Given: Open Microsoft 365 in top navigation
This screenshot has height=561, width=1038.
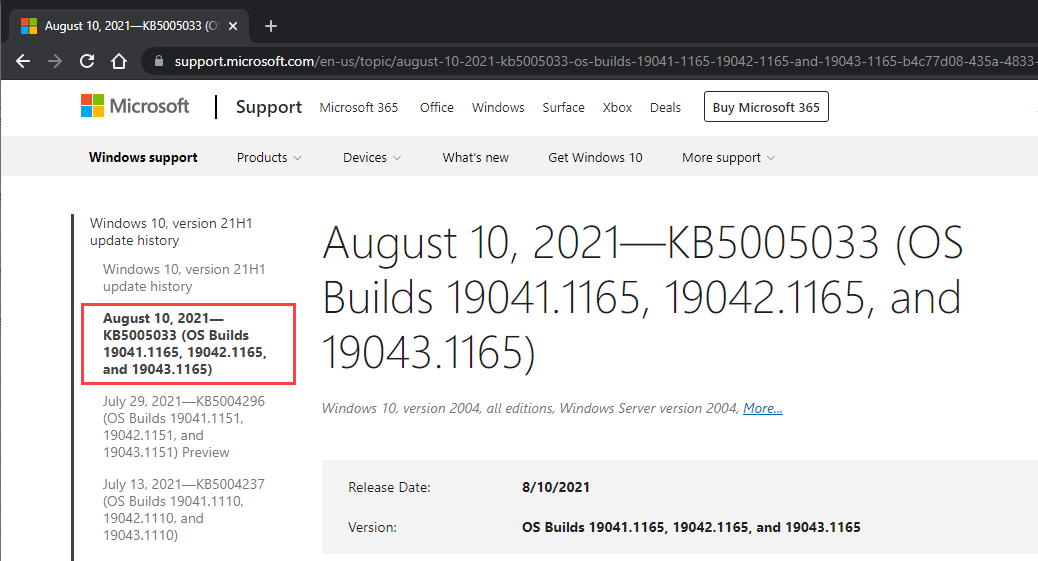Looking at the screenshot, I should [359, 107].
